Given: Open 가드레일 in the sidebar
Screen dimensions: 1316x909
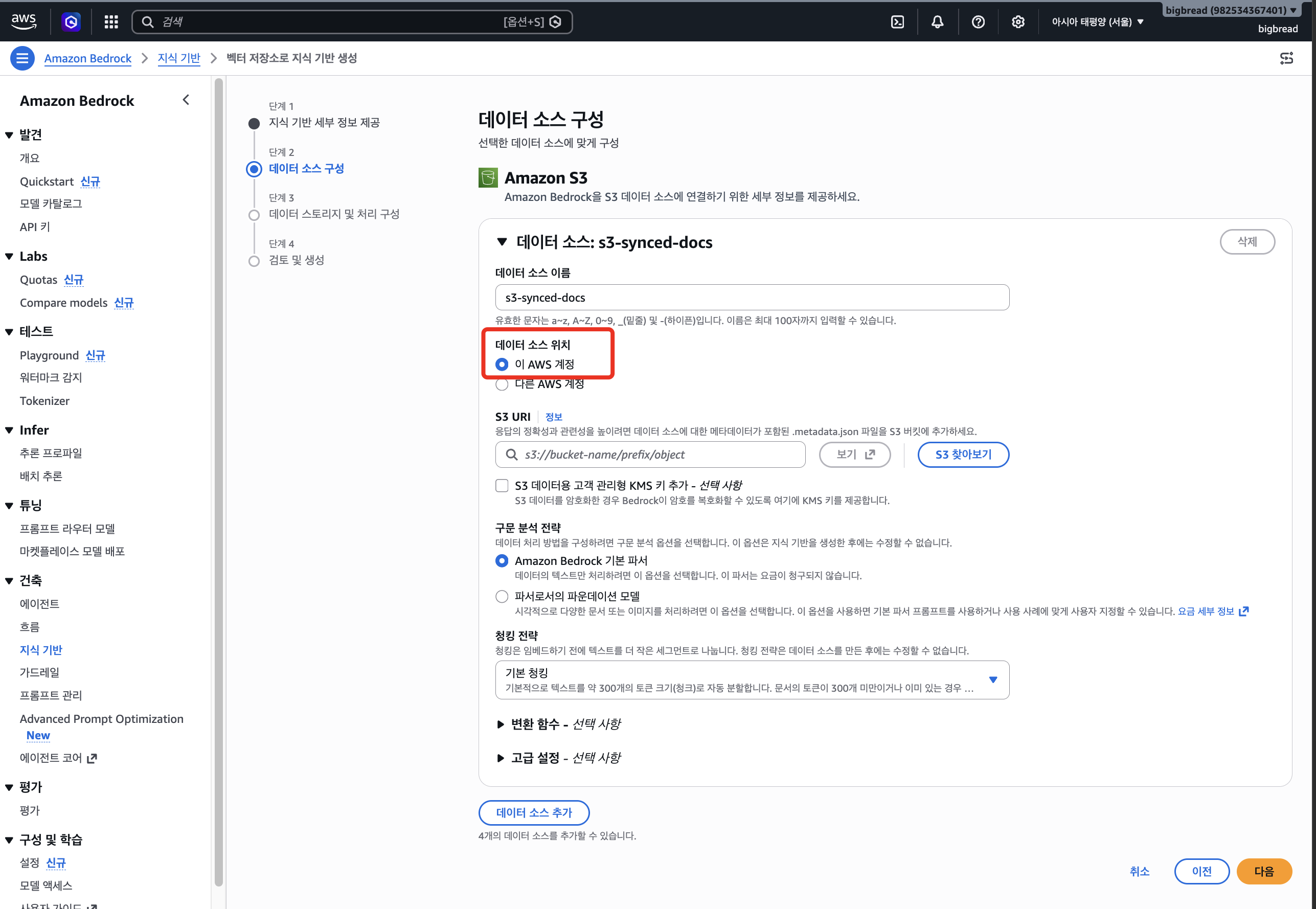Looking at the screenshot, I should pos(39,672).
